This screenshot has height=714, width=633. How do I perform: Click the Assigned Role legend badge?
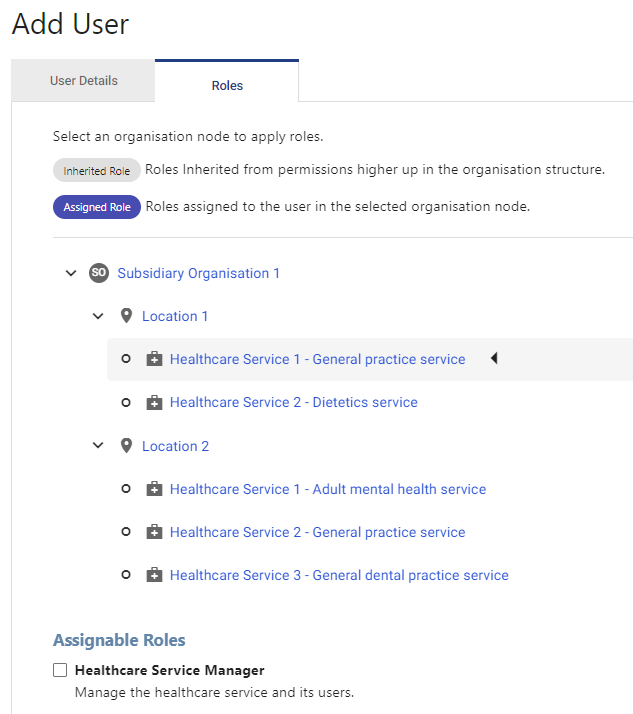click(97, 207)
